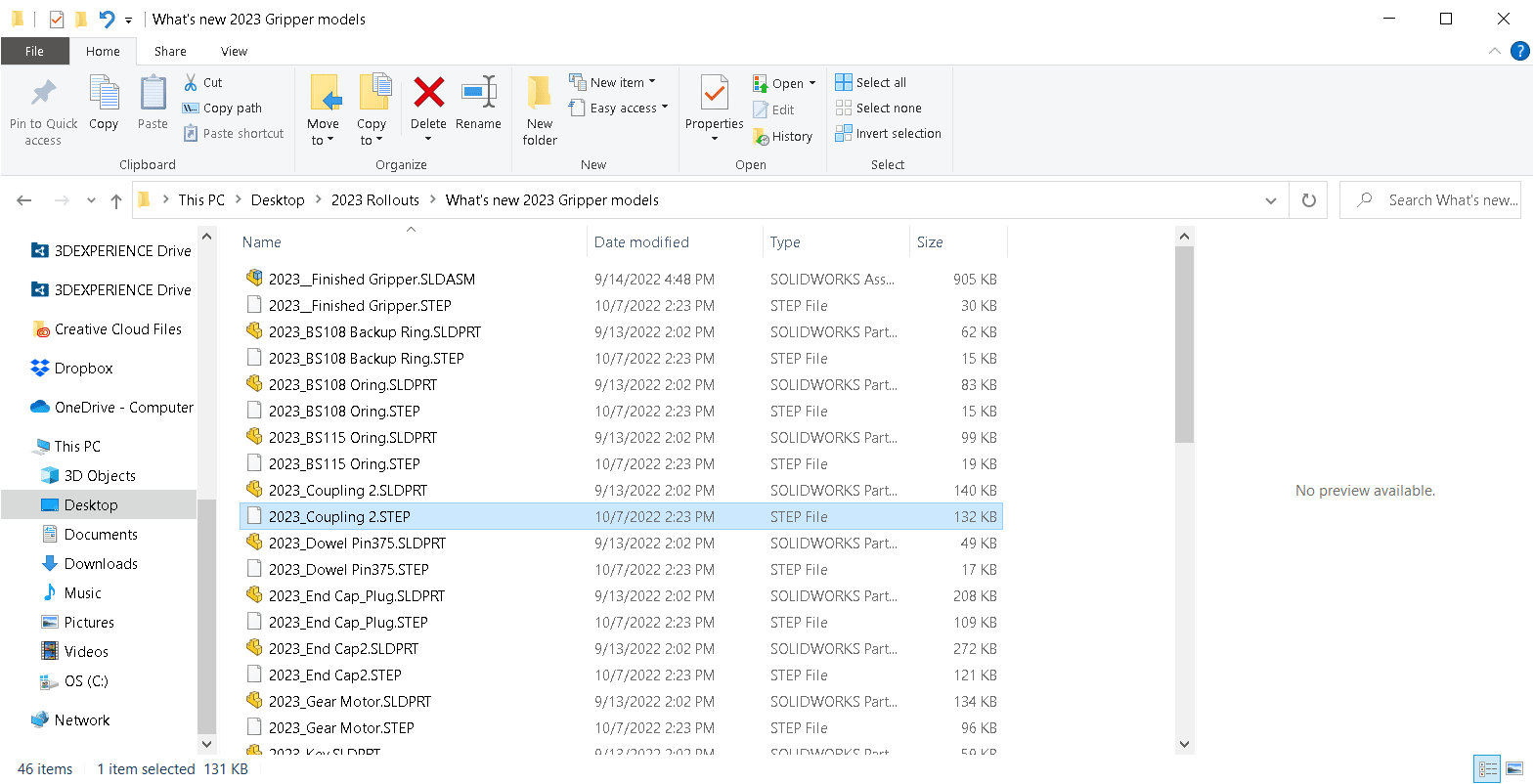
Task: Click the file list vertical scrollbar thumb
Action: (x=1184, y=344)
